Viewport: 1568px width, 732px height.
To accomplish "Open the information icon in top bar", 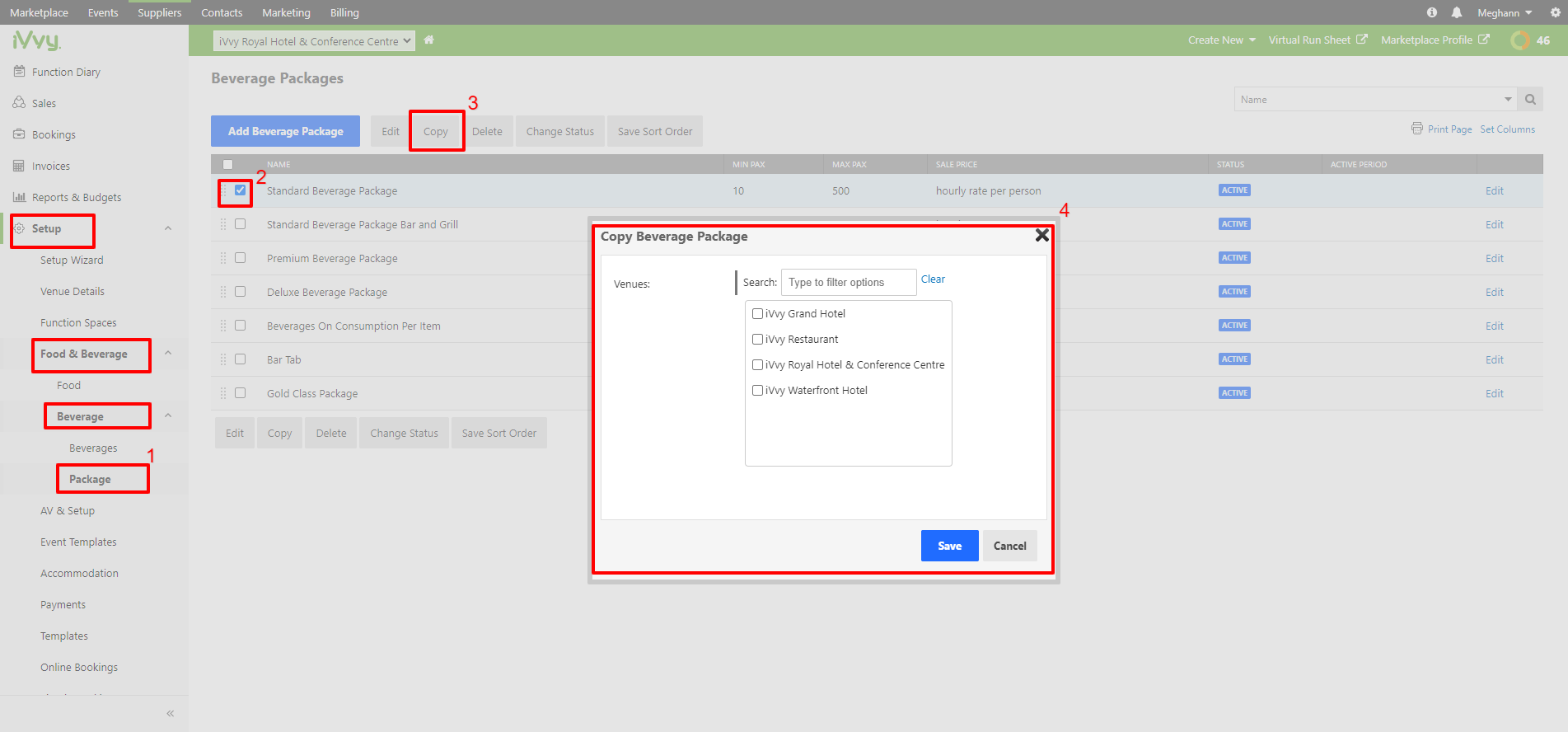I will point(1432,12).
